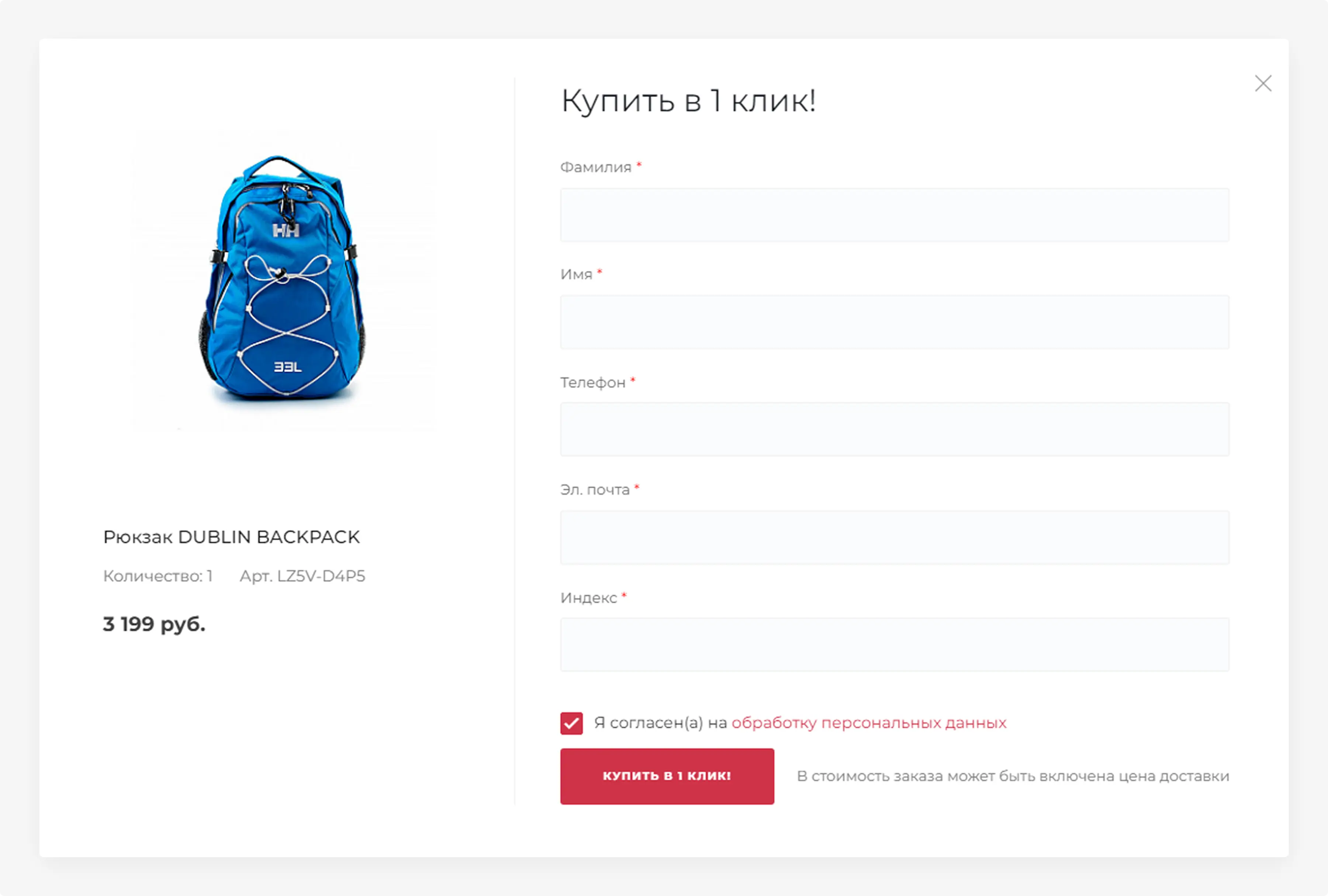Viewport: 1328px width, 896px height.
Task: Click the Индекс field label
Action: pos(589,598)
